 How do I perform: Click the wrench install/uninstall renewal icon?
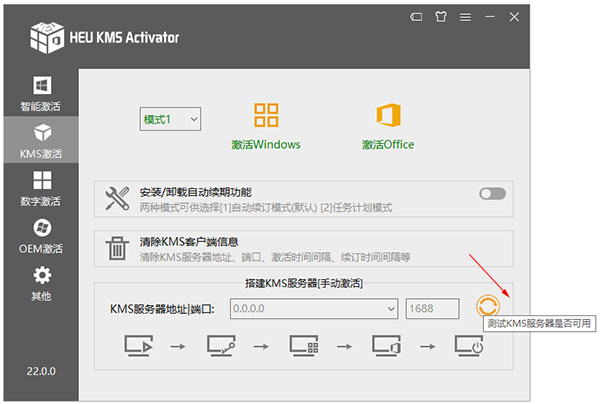[117, 197]
